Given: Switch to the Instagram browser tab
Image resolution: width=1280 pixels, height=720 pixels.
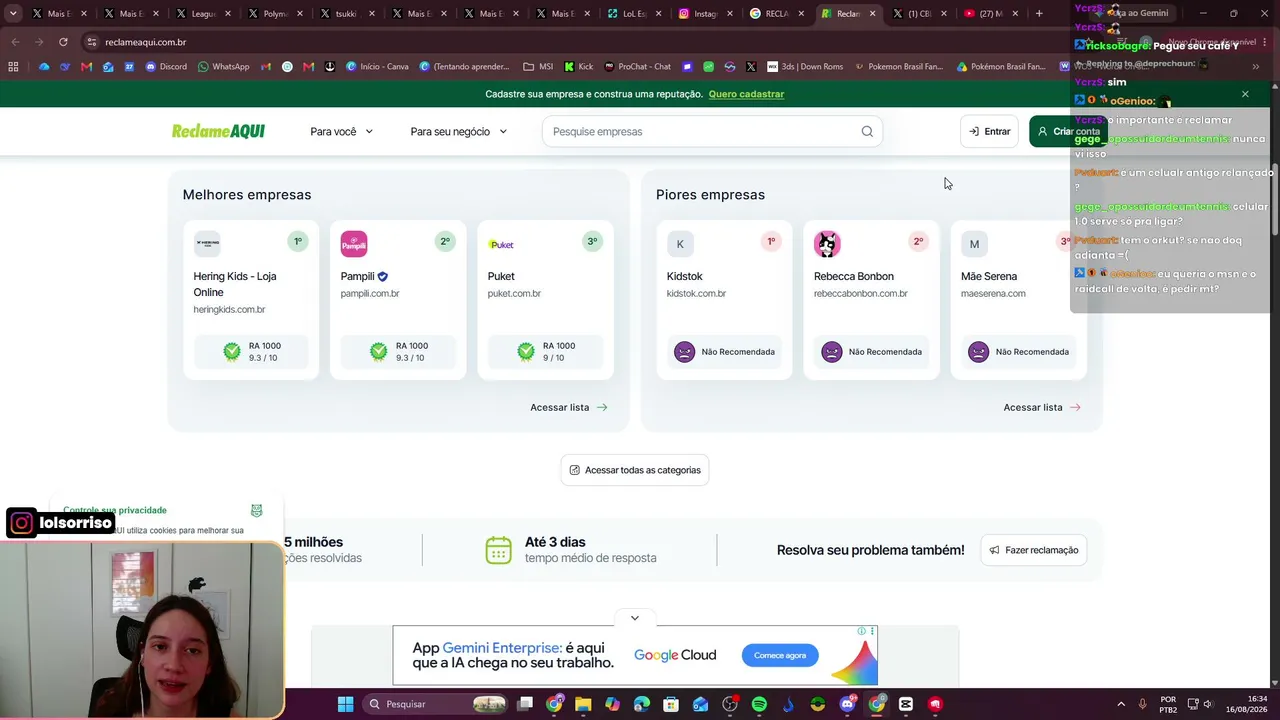Looking at the screenshot, I should click(707, 14).
